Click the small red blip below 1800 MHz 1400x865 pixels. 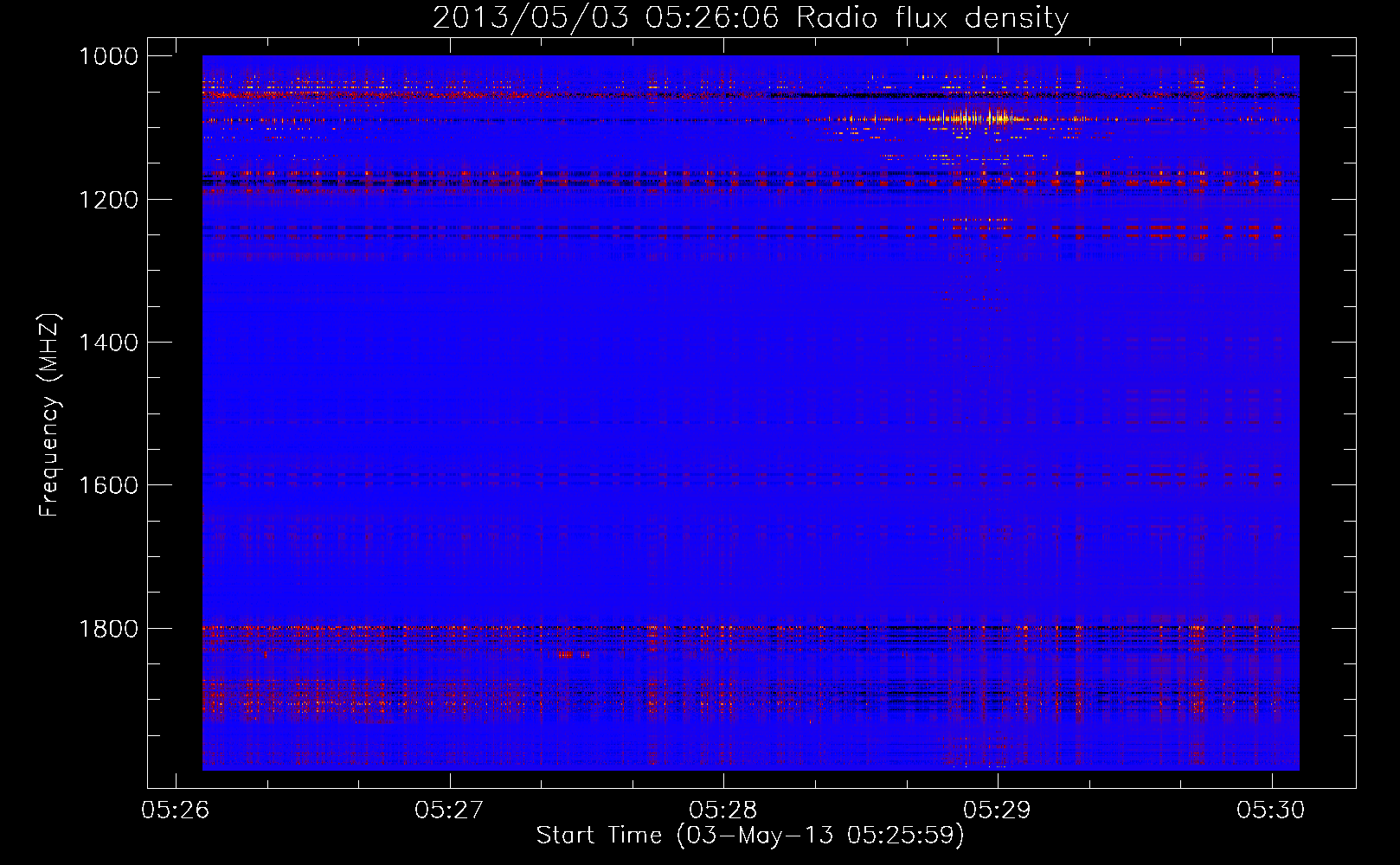coord(575,655)
